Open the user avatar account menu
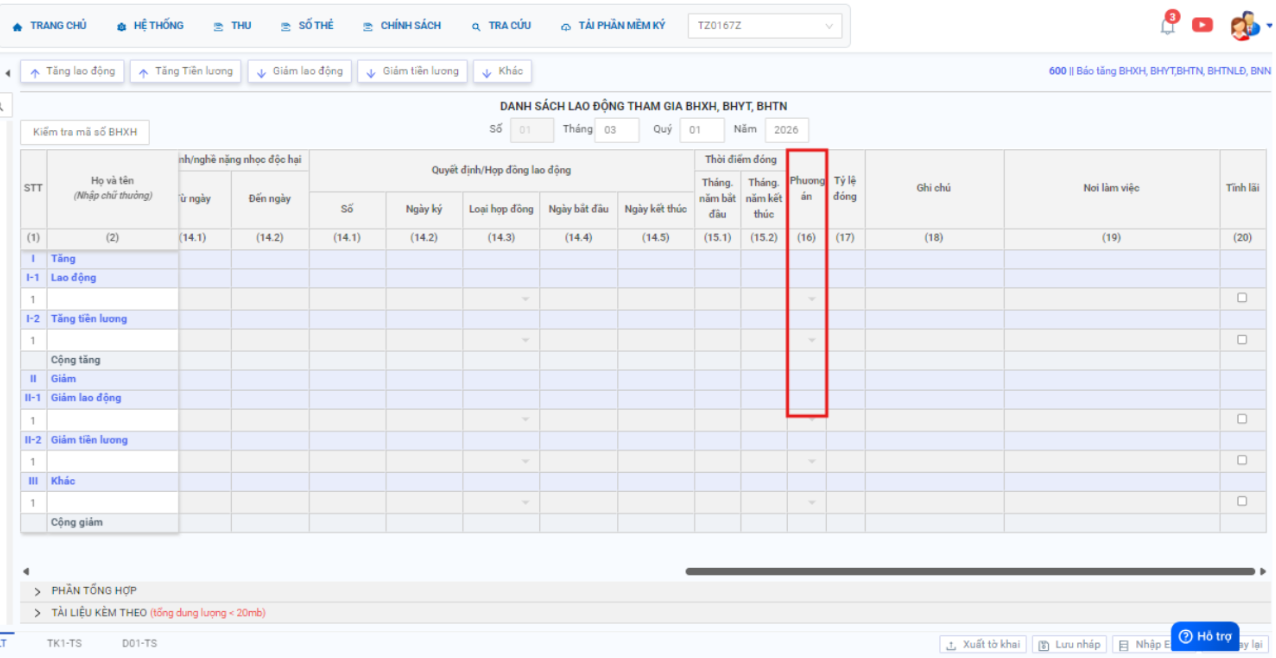The width and height of the screenshot is (1276, 658). click(x=1245, y=26)
